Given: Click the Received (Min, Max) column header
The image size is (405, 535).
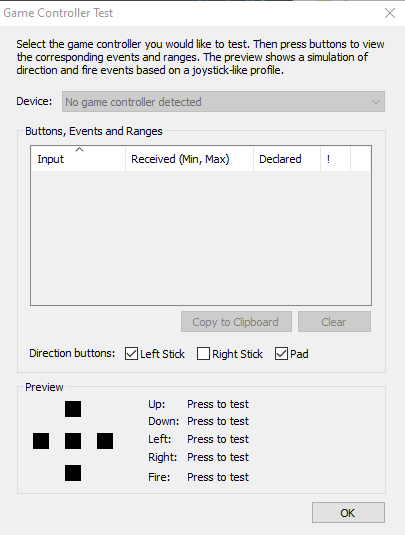Looking at the screenshot, I should (x=189, y=159).
